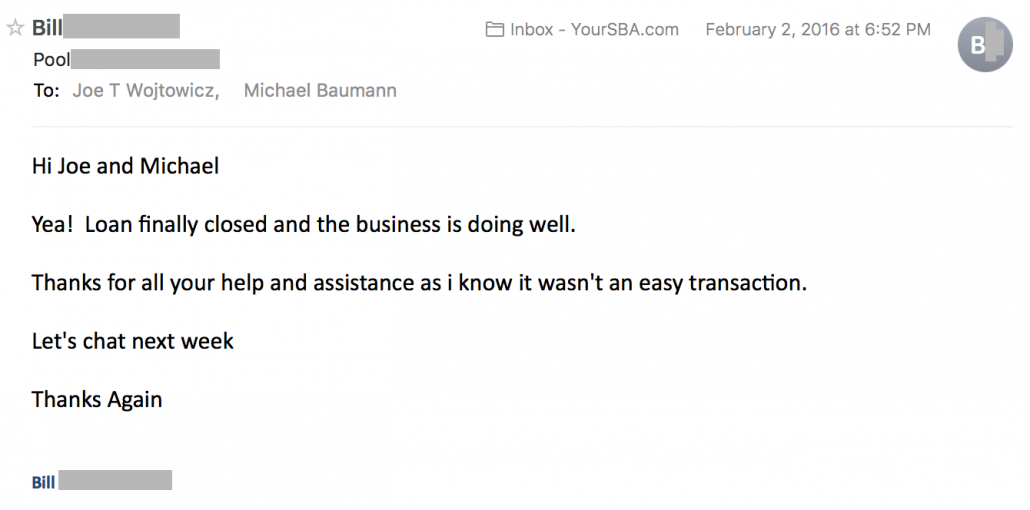The image size is (1030, 510).
Task: Click the blue Bill signature name
Action: coord(43,482)
